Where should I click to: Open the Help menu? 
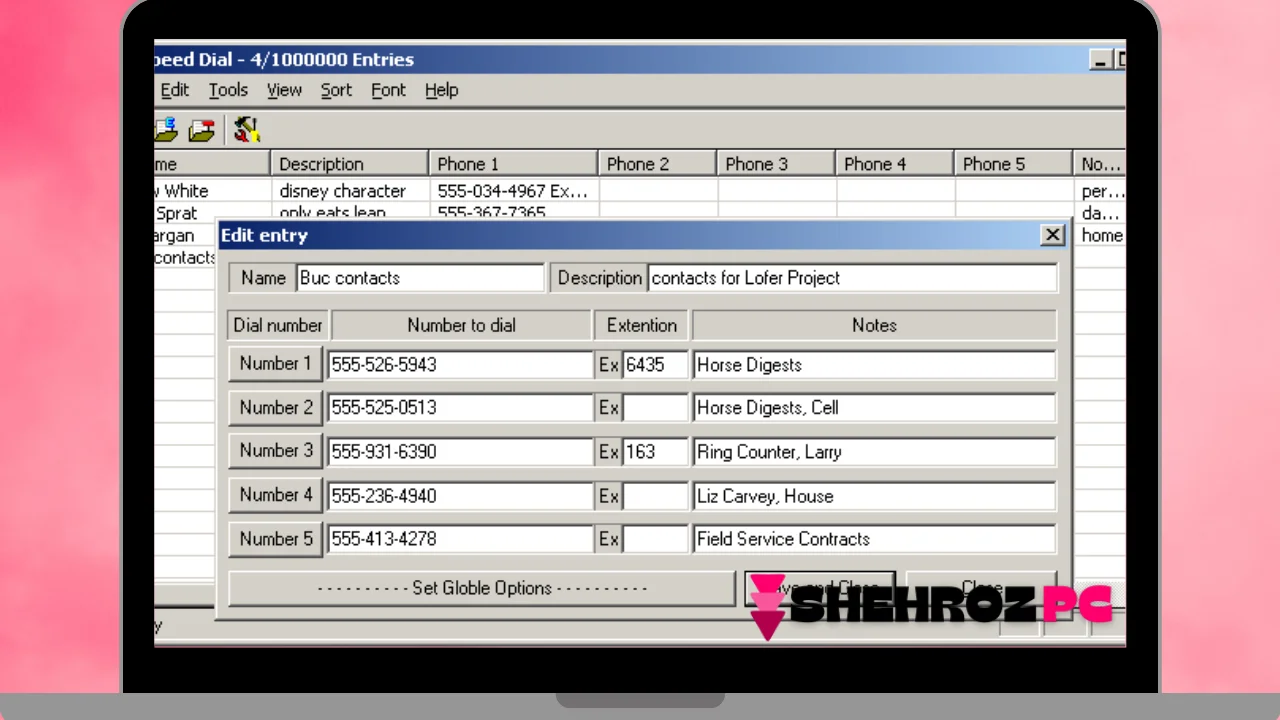pos(441,90)
